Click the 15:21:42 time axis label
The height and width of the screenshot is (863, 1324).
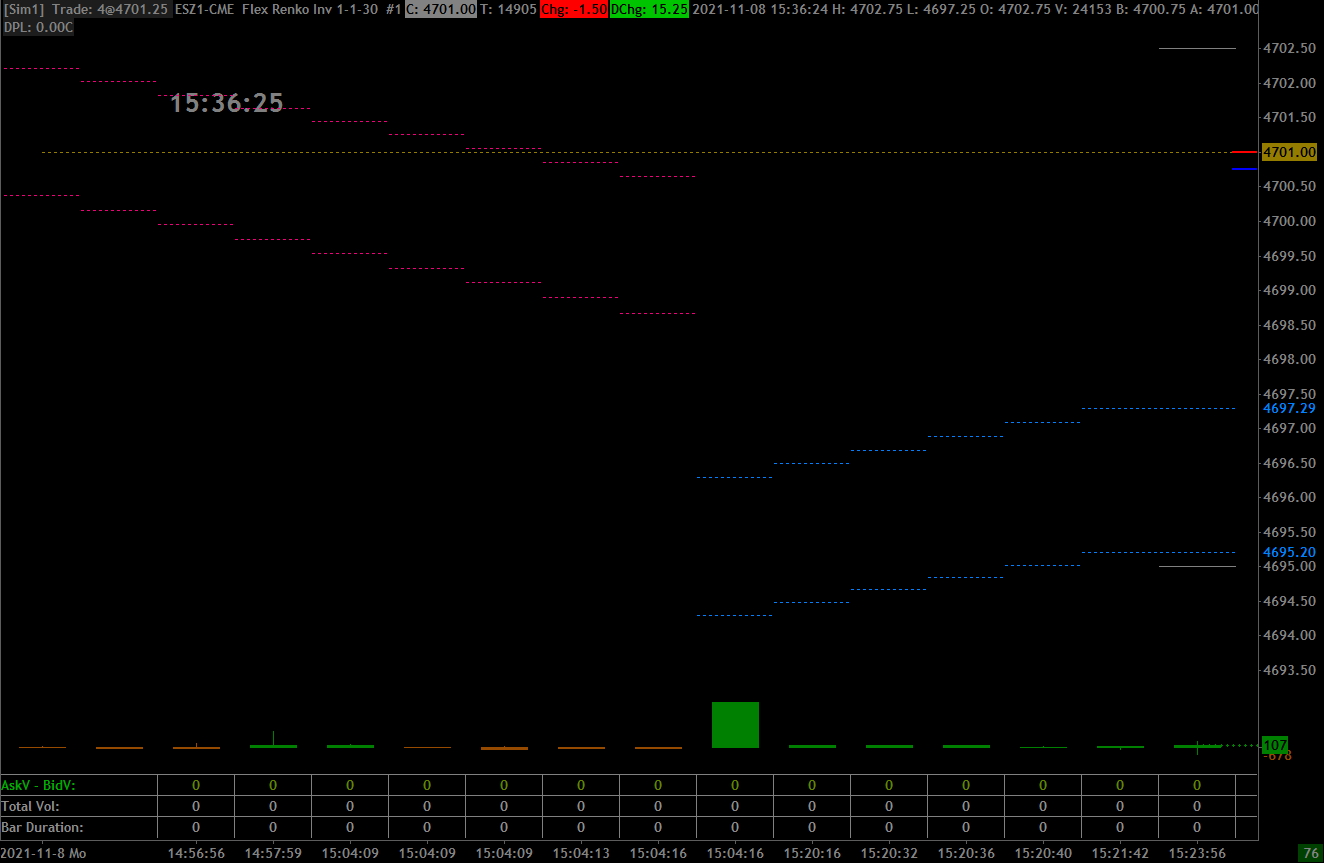tap(1120, 853)
